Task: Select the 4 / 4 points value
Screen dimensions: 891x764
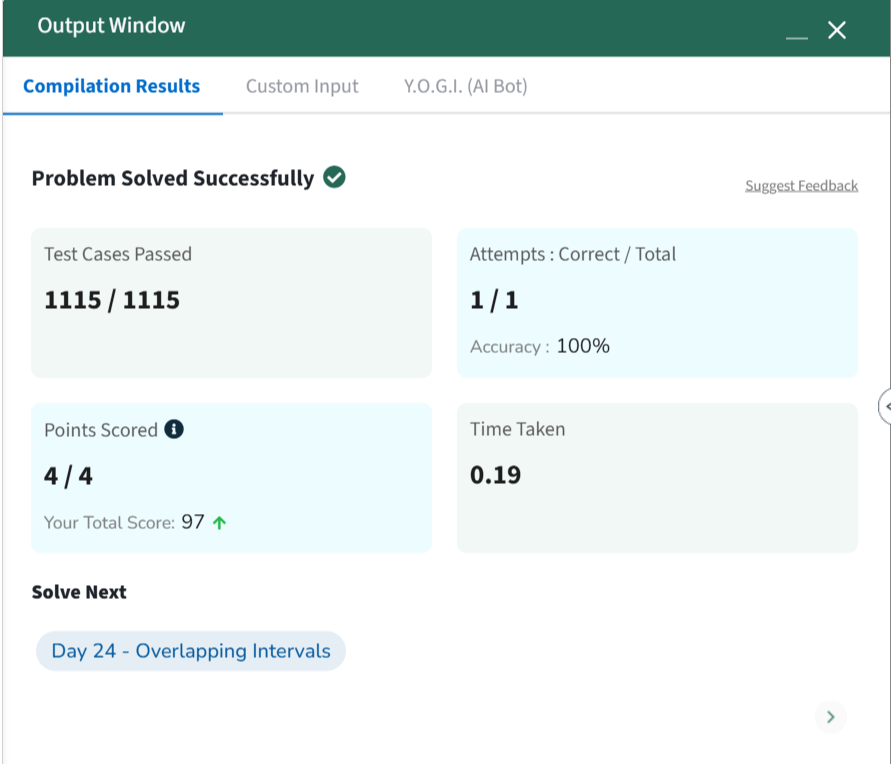Action: coord(68,476)
